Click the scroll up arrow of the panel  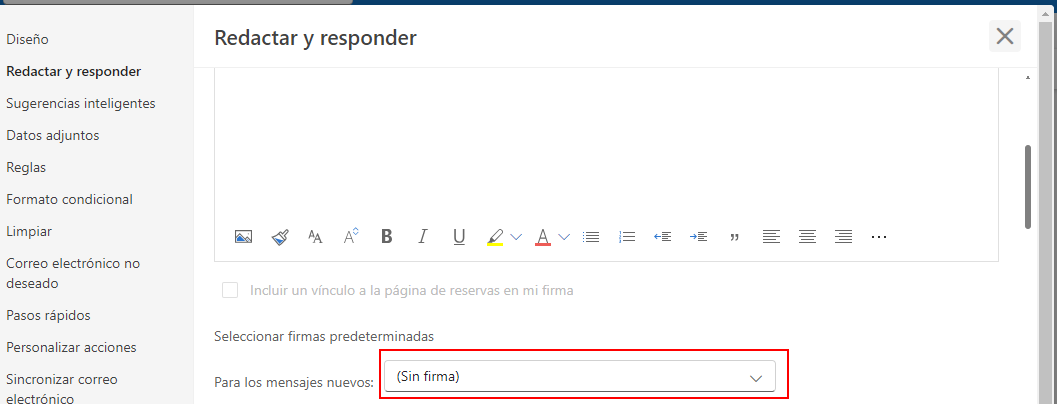coord(1028,78)
